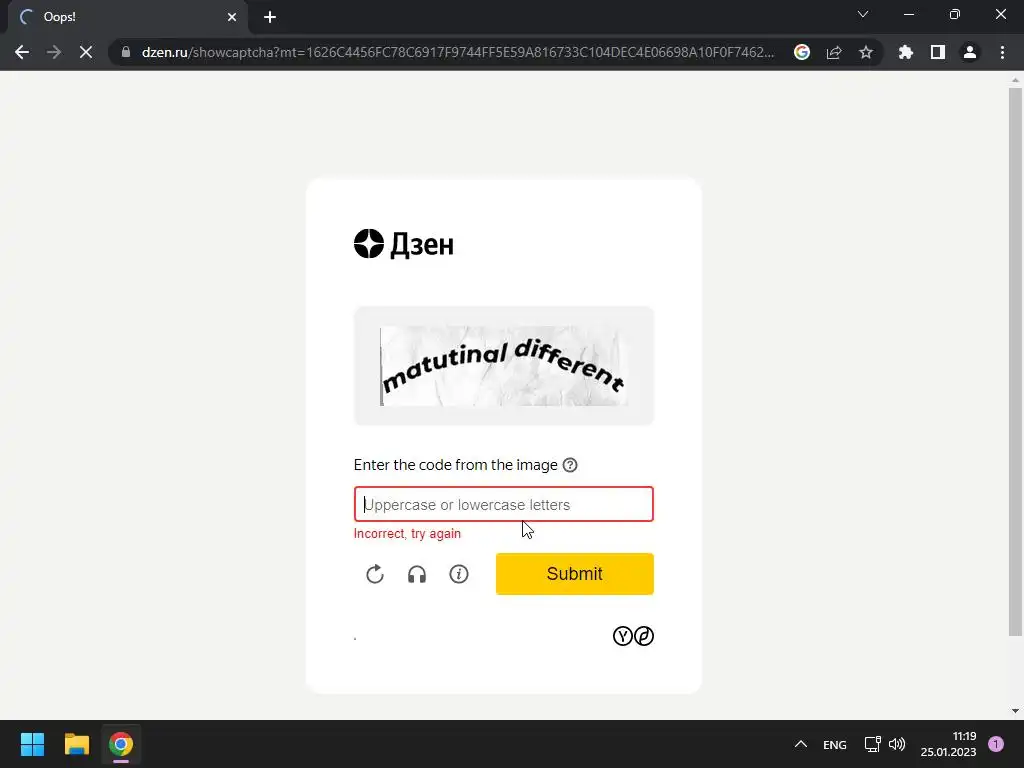Screen dimensions: 1024x768
Task: Click the refresh captcha icon
Action: tap(375, 574)
